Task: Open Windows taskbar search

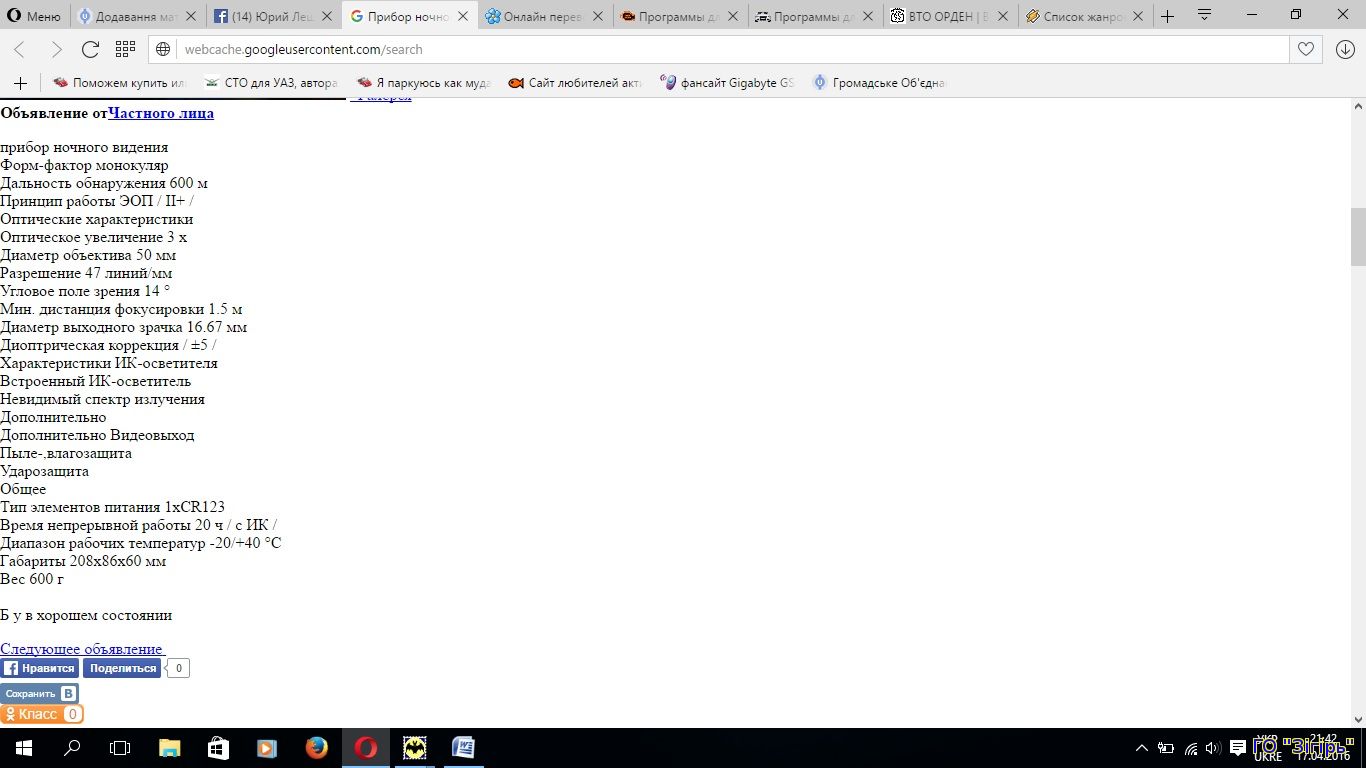Action: [x=72, y=748]
